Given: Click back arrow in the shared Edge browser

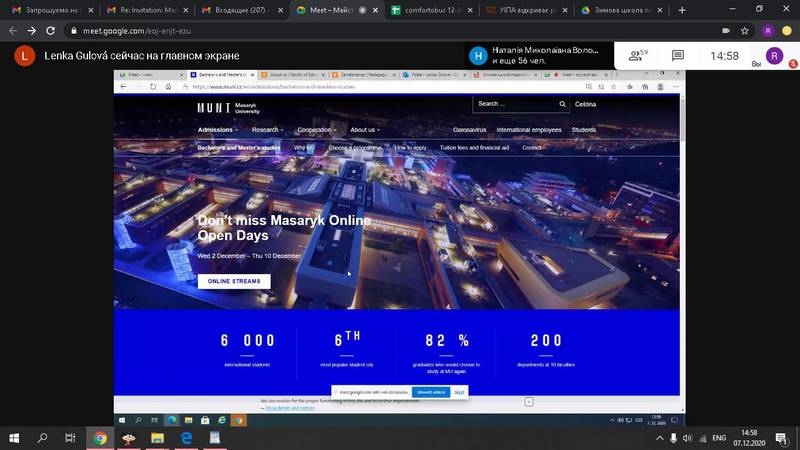Looking at the screenshot, I should [123, 87].
